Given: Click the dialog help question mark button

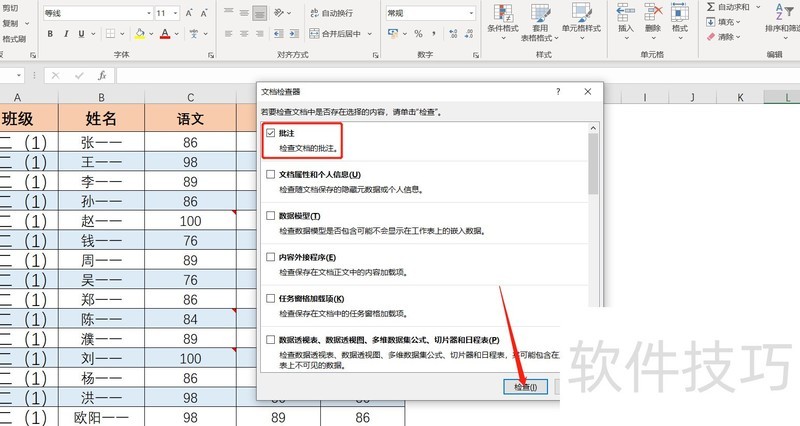Looking at the screenshot, I should [557, 91].
